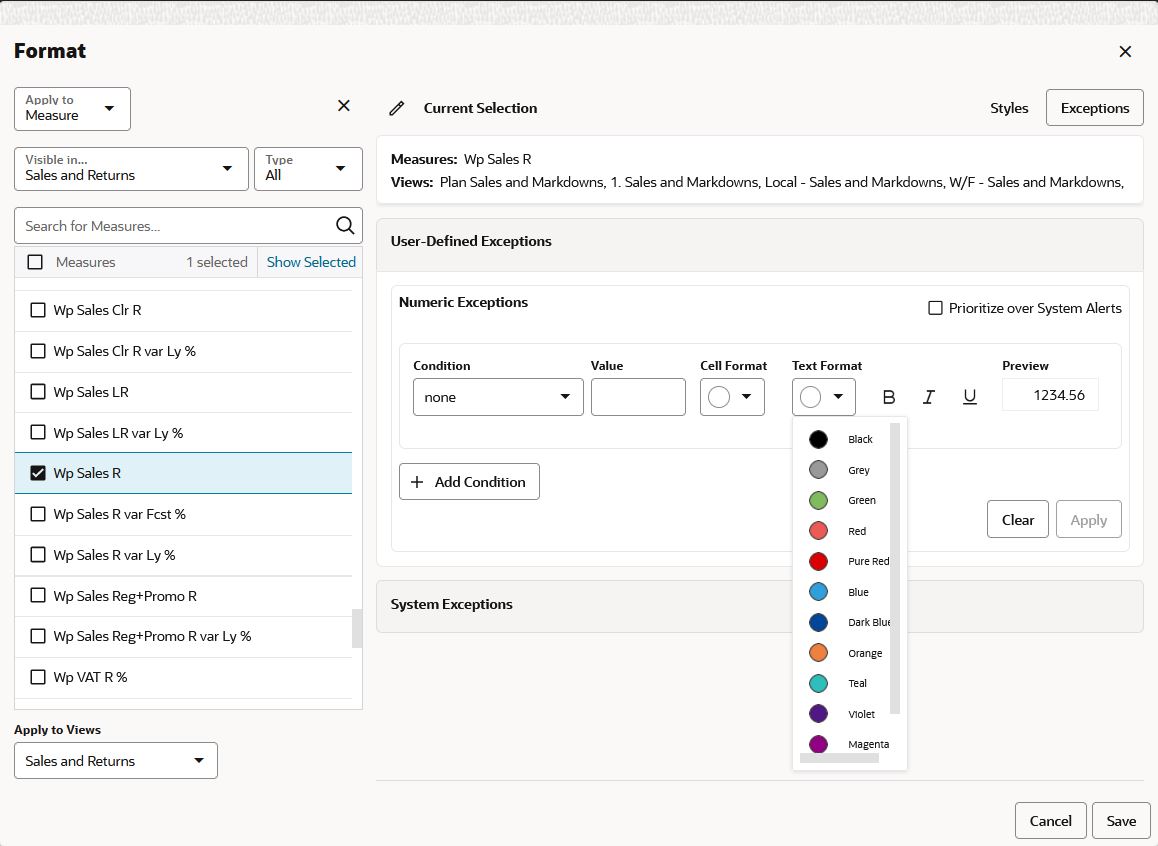Open the Condition dropdown showing none
Image resolution: width=1158 pixels, height=846 pixels.
(x=498, y=397)
